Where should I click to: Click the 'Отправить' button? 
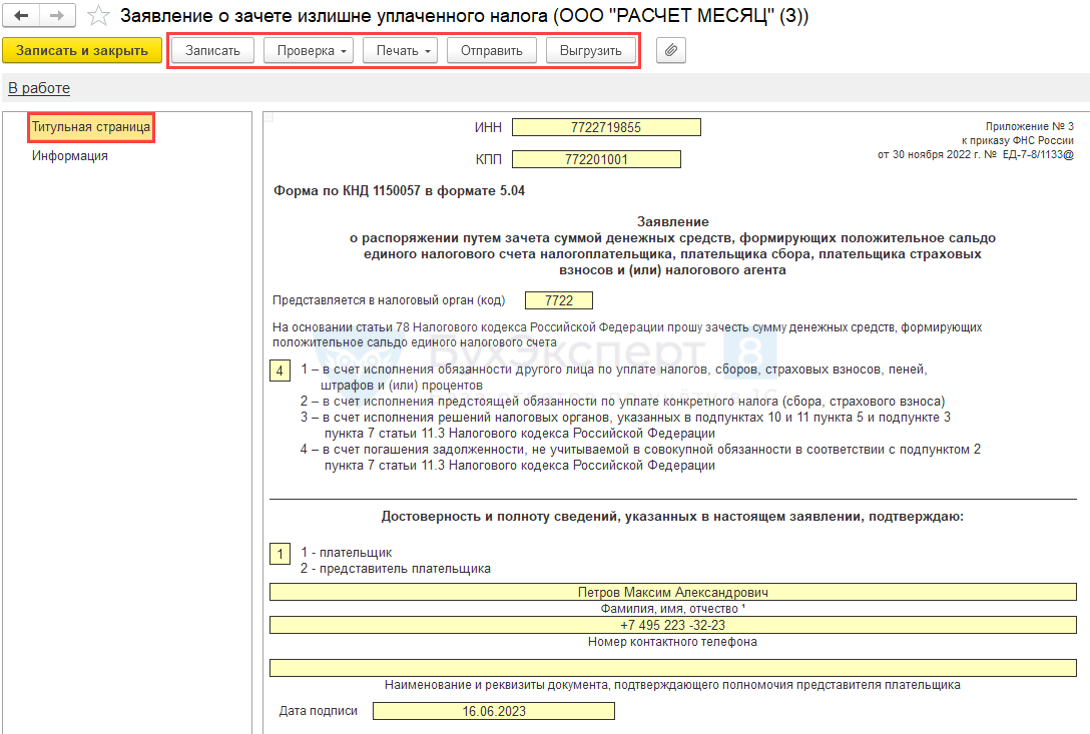click(x=491, y=50)
